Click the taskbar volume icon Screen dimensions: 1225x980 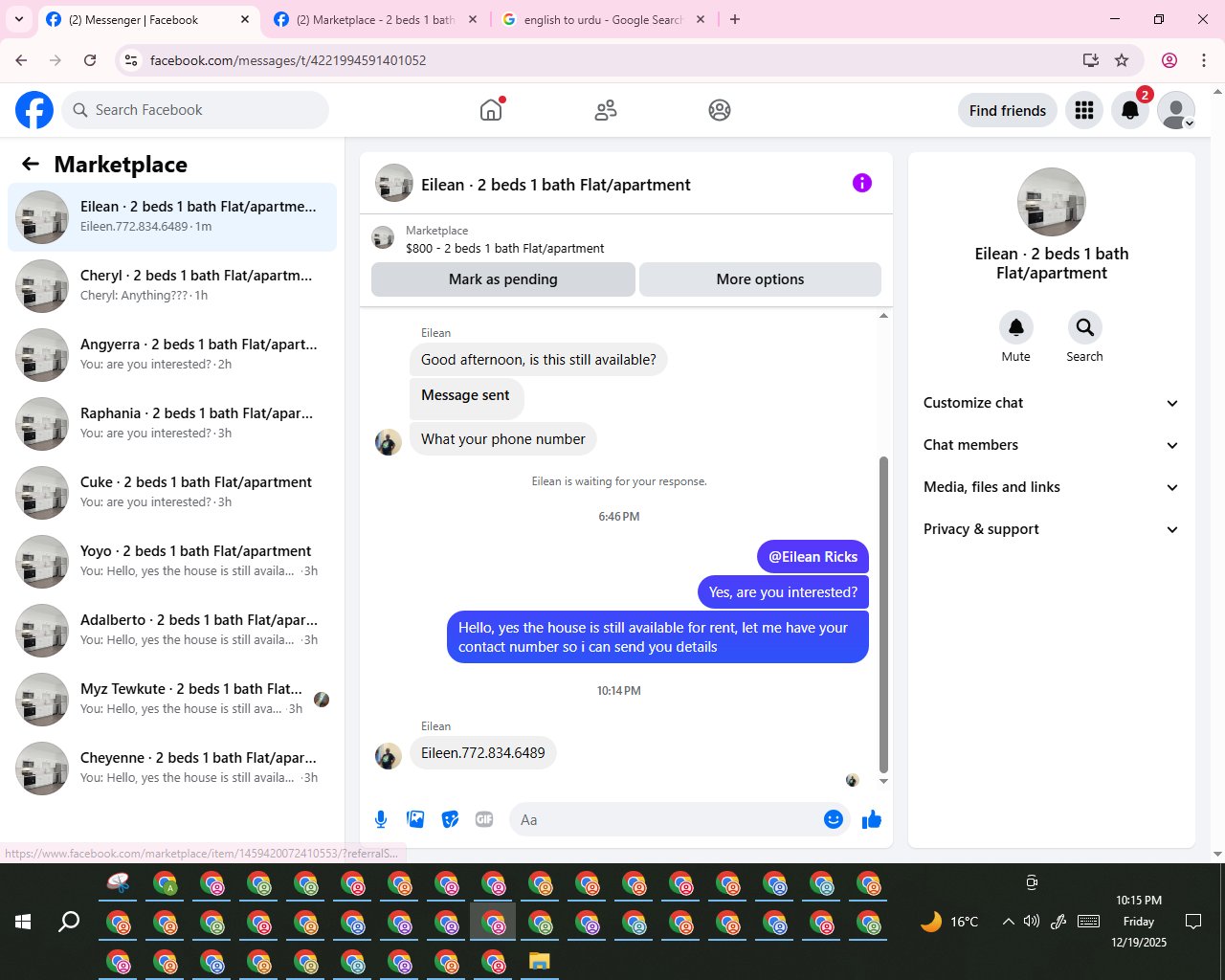pyautogui.click(x=1032, y=922)
